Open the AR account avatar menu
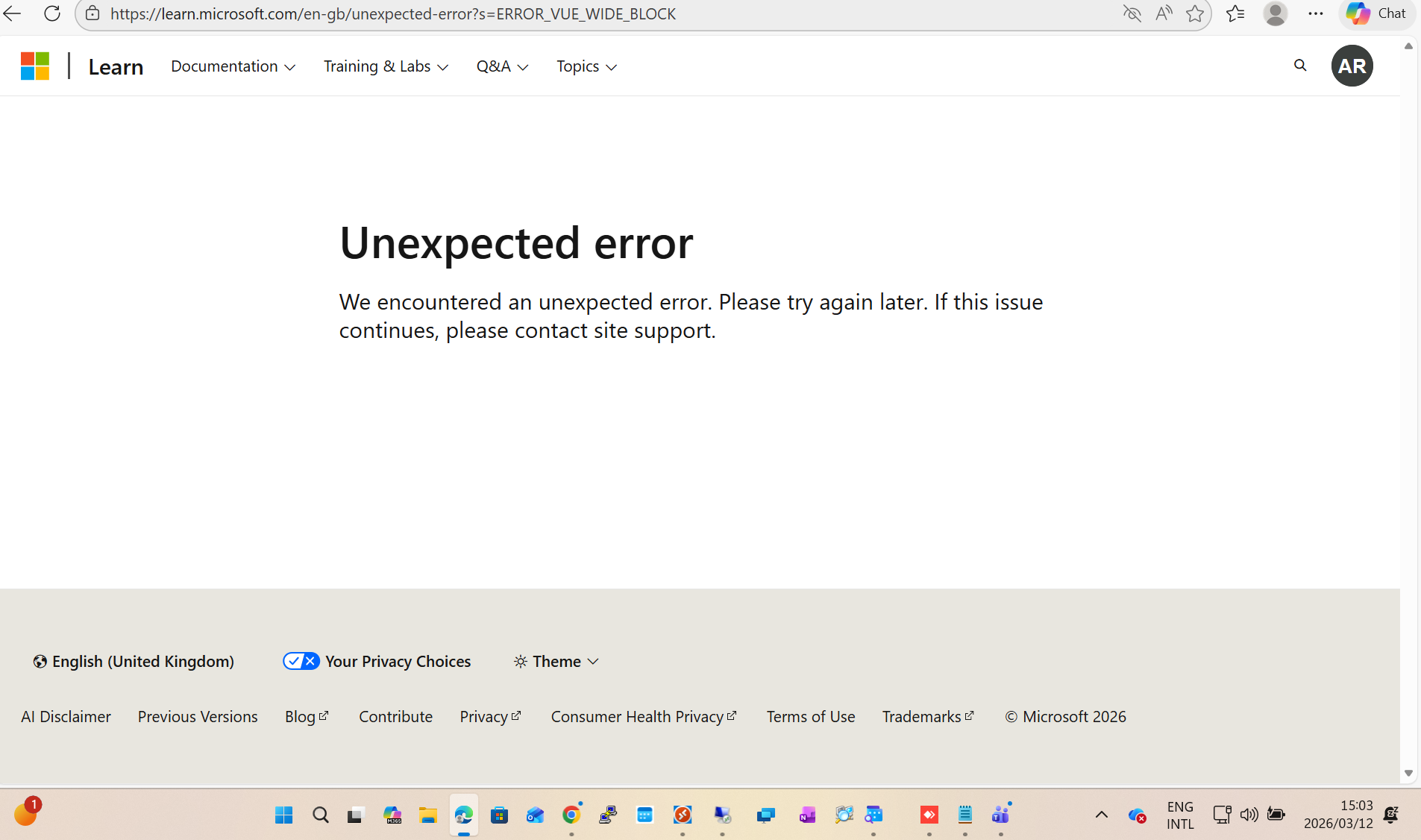Viewport: 1421px width, 840px height. pos(1352,66)
